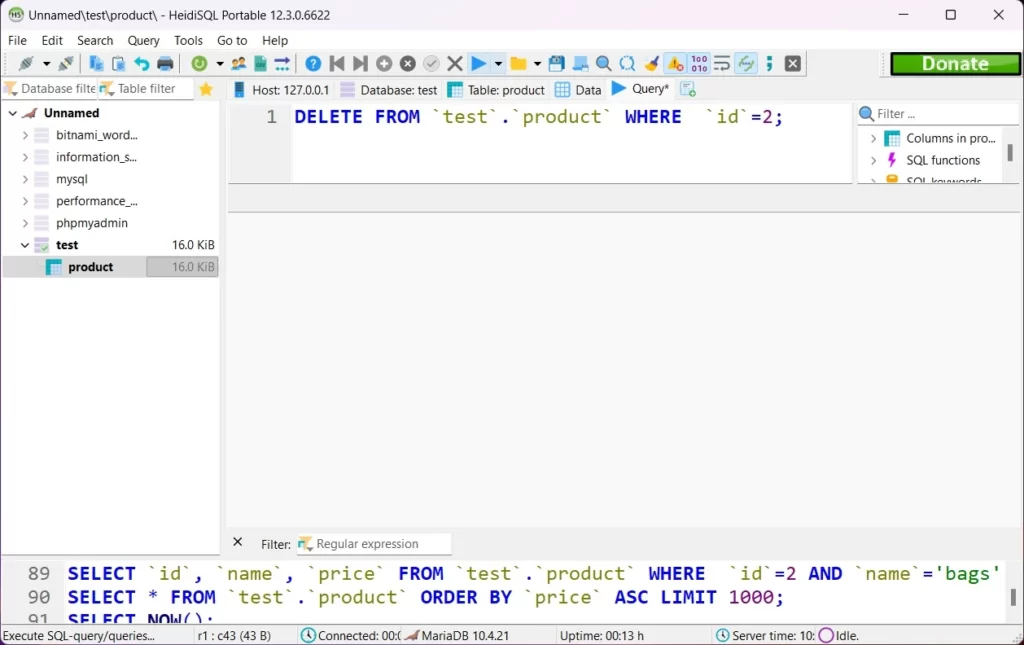Screen dimensions: 1024x645
Task: Open the Query menu
Action: (143, 40)
